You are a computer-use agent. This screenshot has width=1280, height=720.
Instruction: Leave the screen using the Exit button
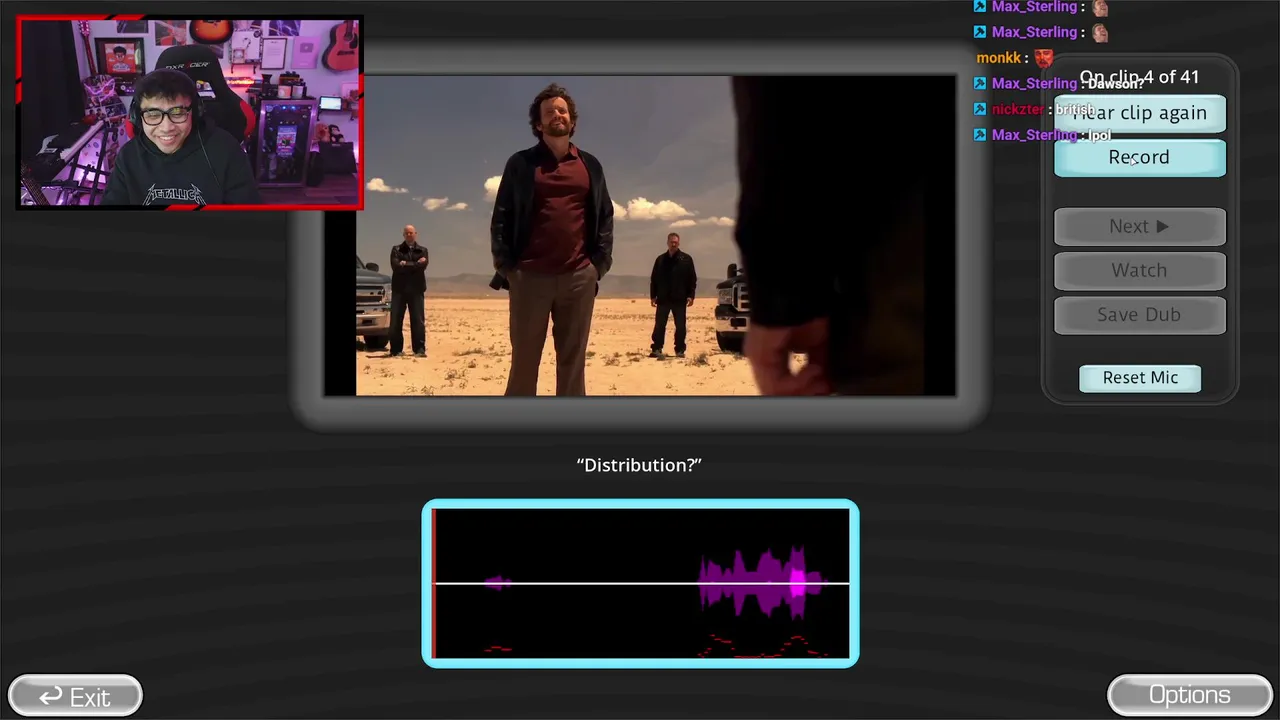point(75,696)
